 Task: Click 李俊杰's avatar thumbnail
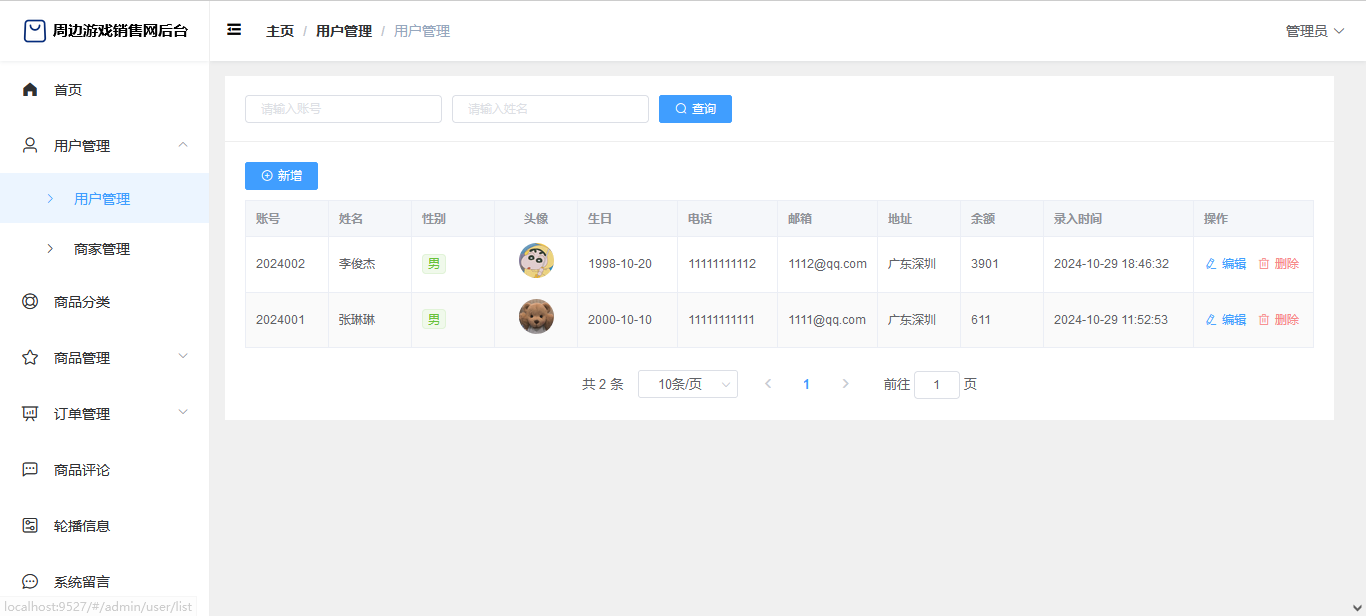536,261
